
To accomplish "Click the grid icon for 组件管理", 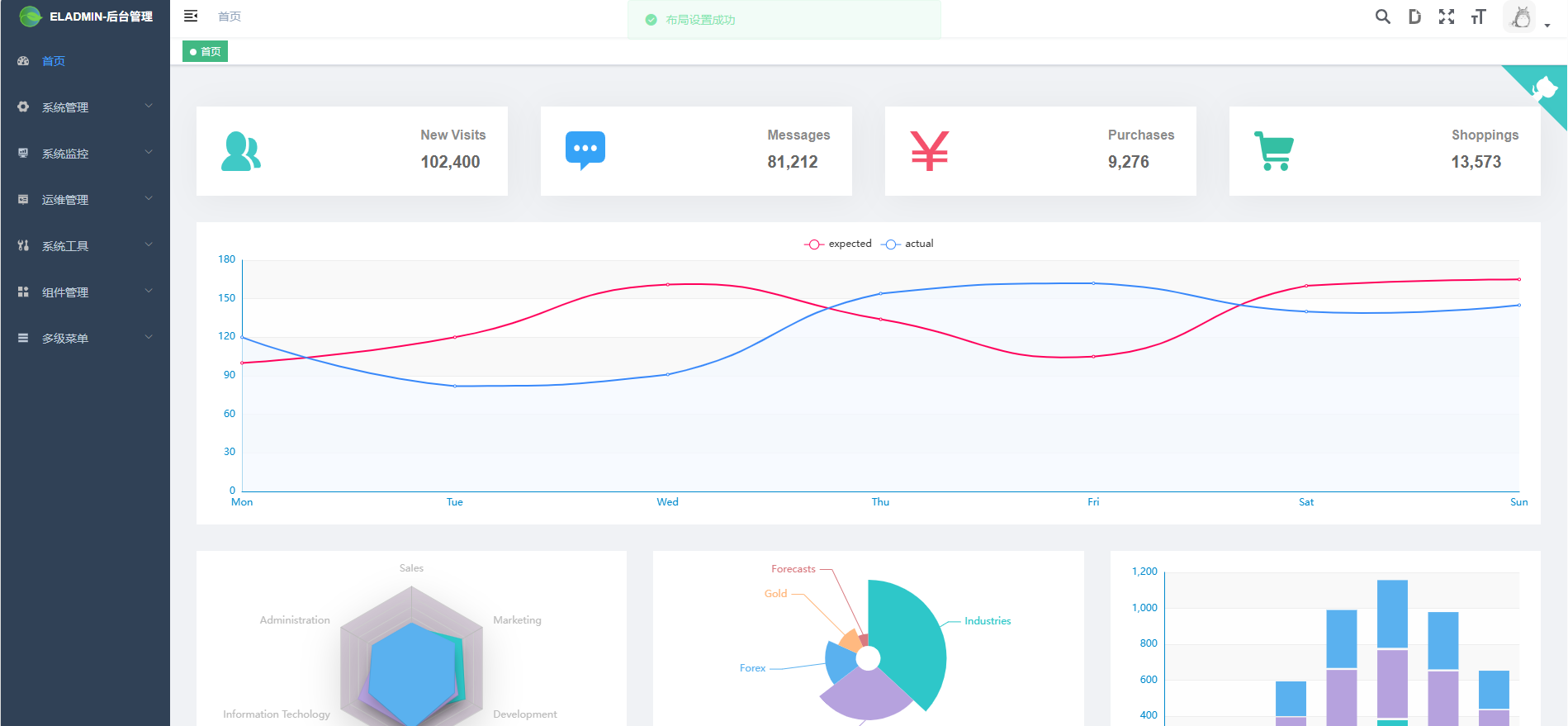I will click(x=23, y=292).
